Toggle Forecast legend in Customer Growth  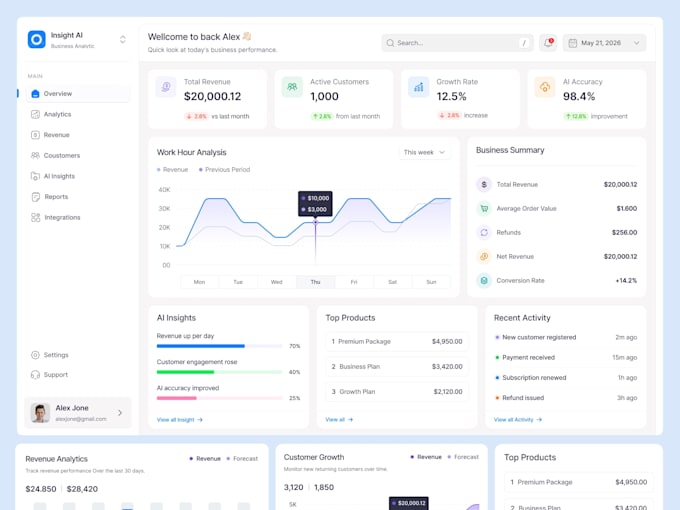pos(463,457)
